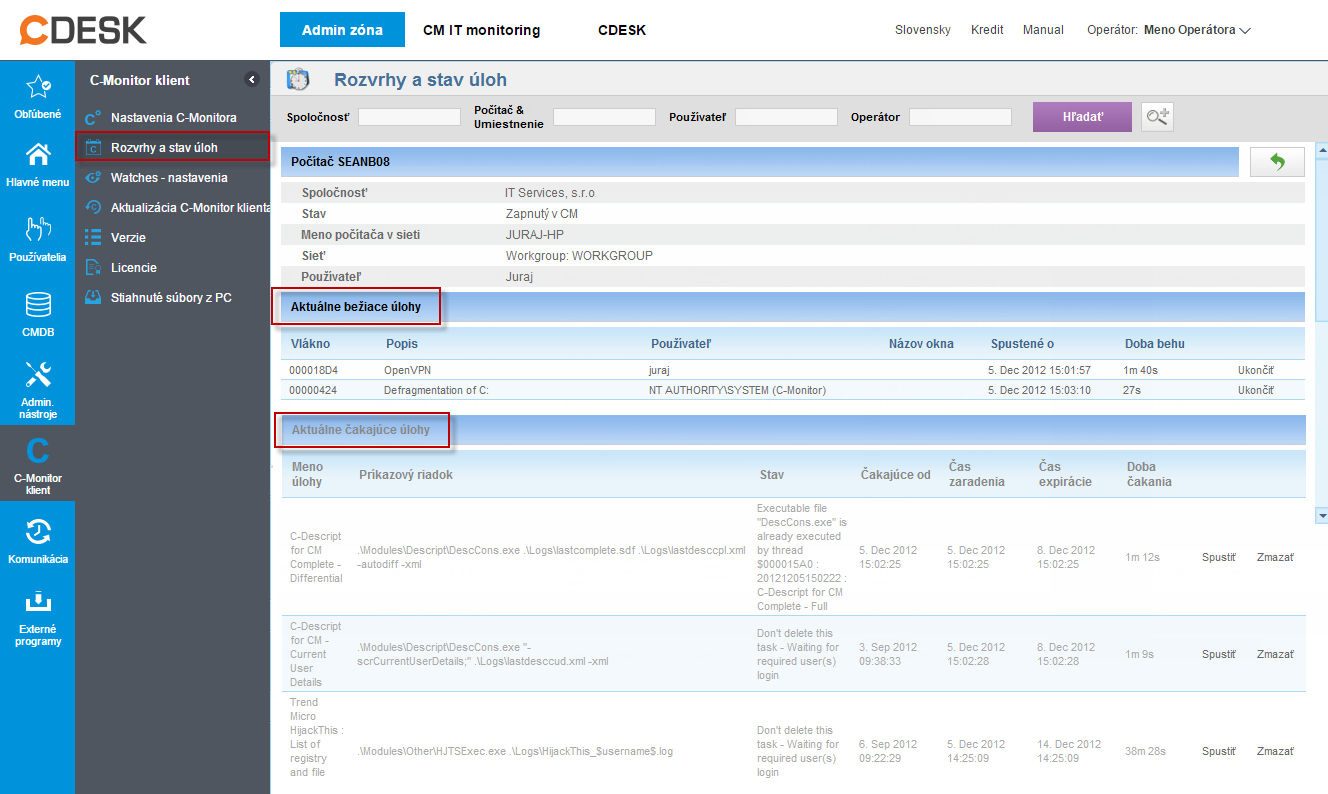
Task: Click JURAJ-HP computer name value
Action: point(535,235)
